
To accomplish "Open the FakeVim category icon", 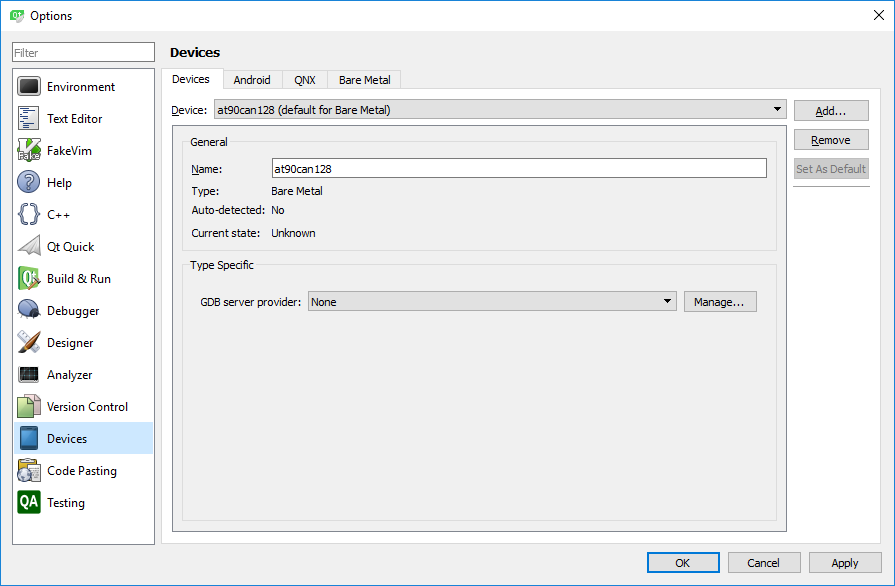I will pos(29,151).
